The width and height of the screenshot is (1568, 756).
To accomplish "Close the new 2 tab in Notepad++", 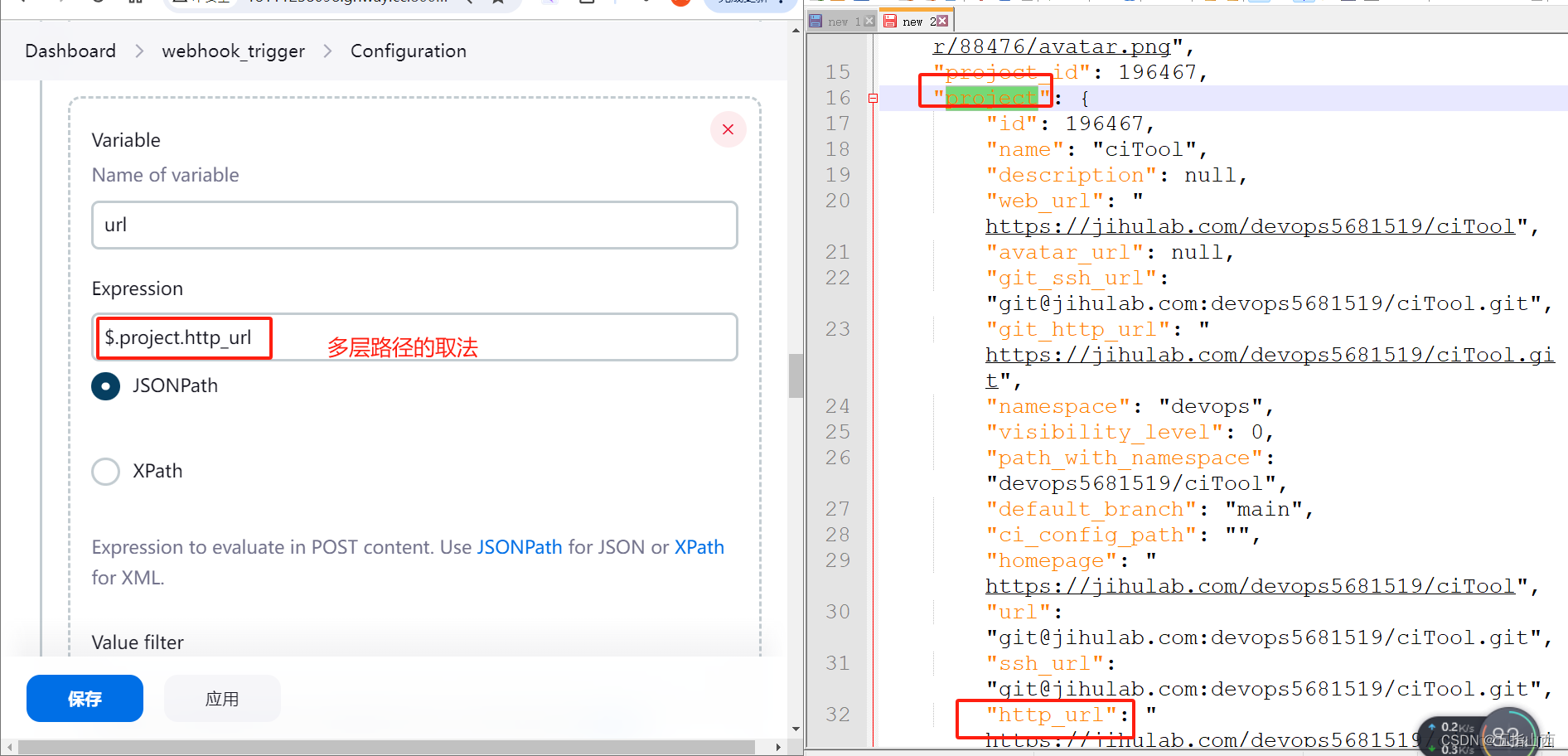I will (942, 21).
